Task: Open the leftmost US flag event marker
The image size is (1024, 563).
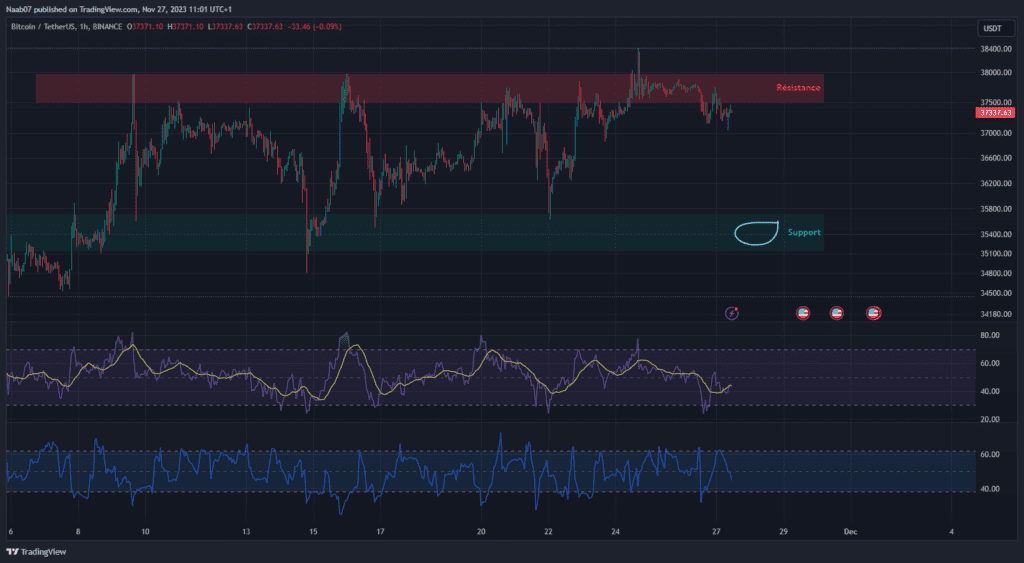Action: point(803,314)
